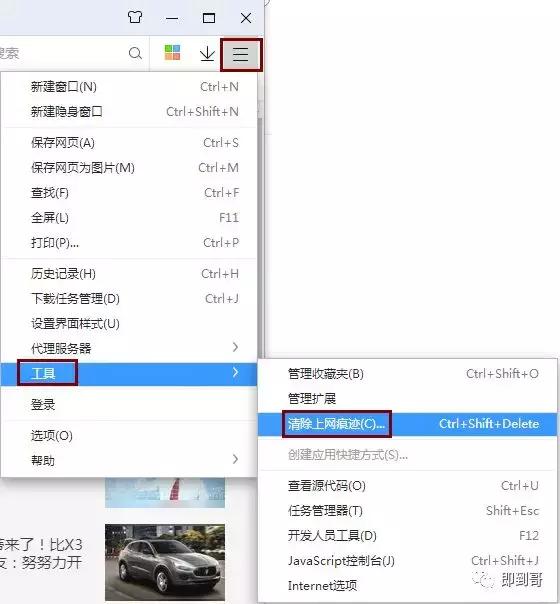
Task: Open 开发人员工具(D)
Action: tap(407, 536)
